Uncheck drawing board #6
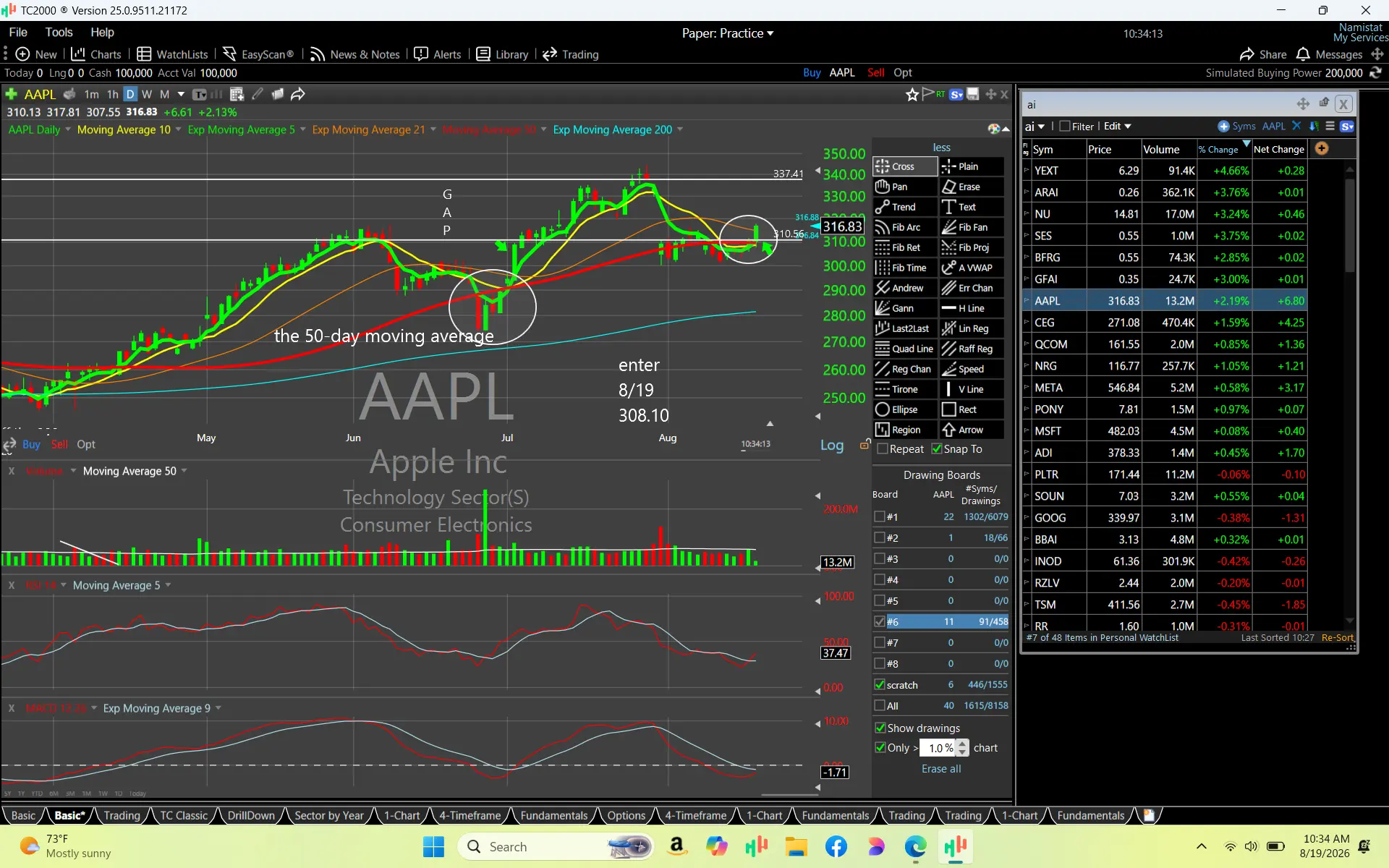The height and width of the screenshot is (868, 1389). 880,621
